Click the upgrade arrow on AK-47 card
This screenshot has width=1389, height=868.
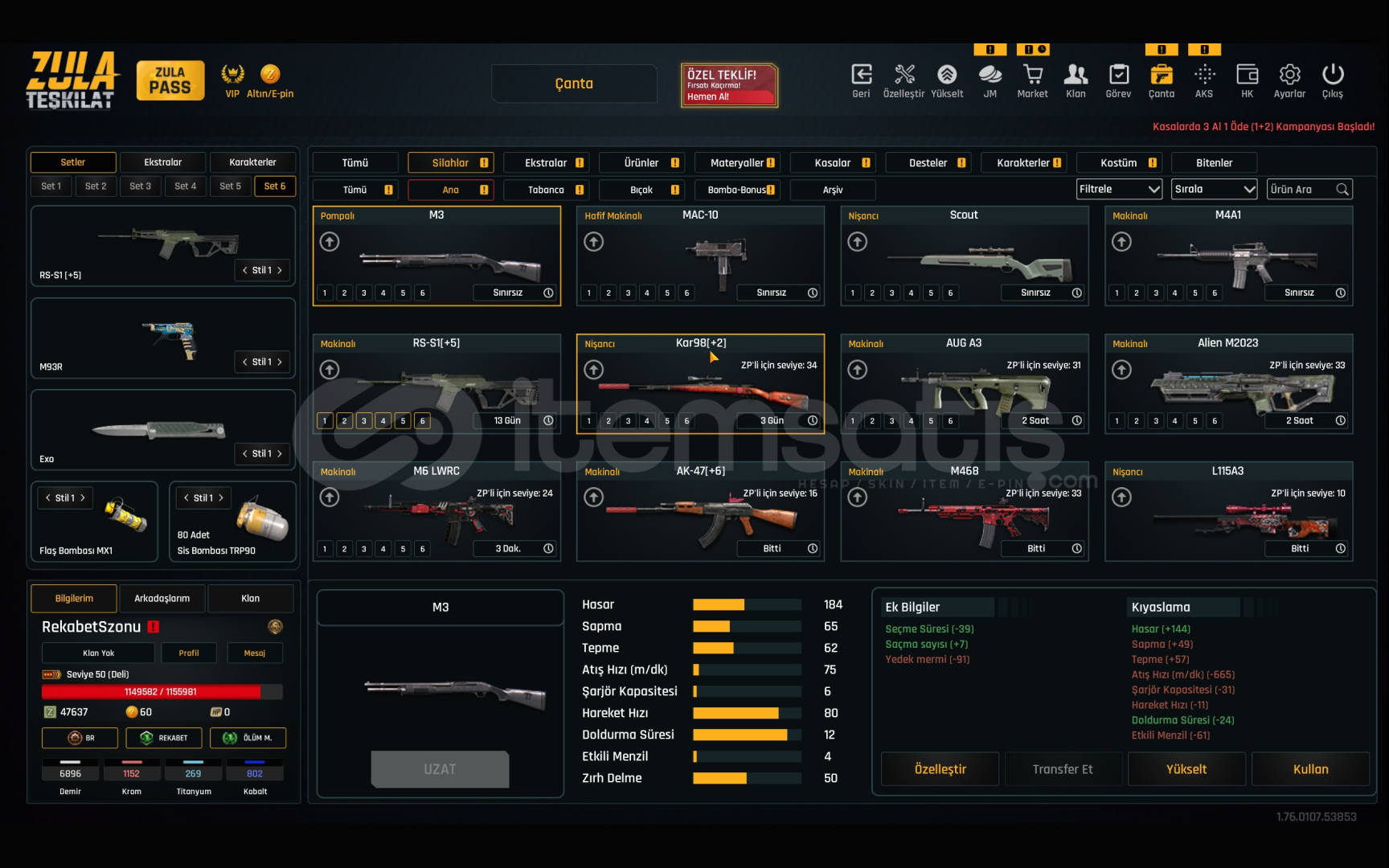(594, 497)
